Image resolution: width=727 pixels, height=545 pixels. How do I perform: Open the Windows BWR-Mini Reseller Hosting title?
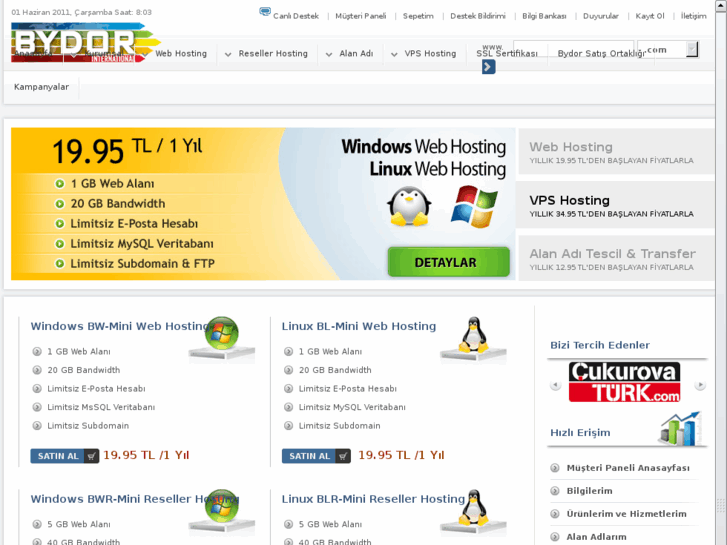134,499
